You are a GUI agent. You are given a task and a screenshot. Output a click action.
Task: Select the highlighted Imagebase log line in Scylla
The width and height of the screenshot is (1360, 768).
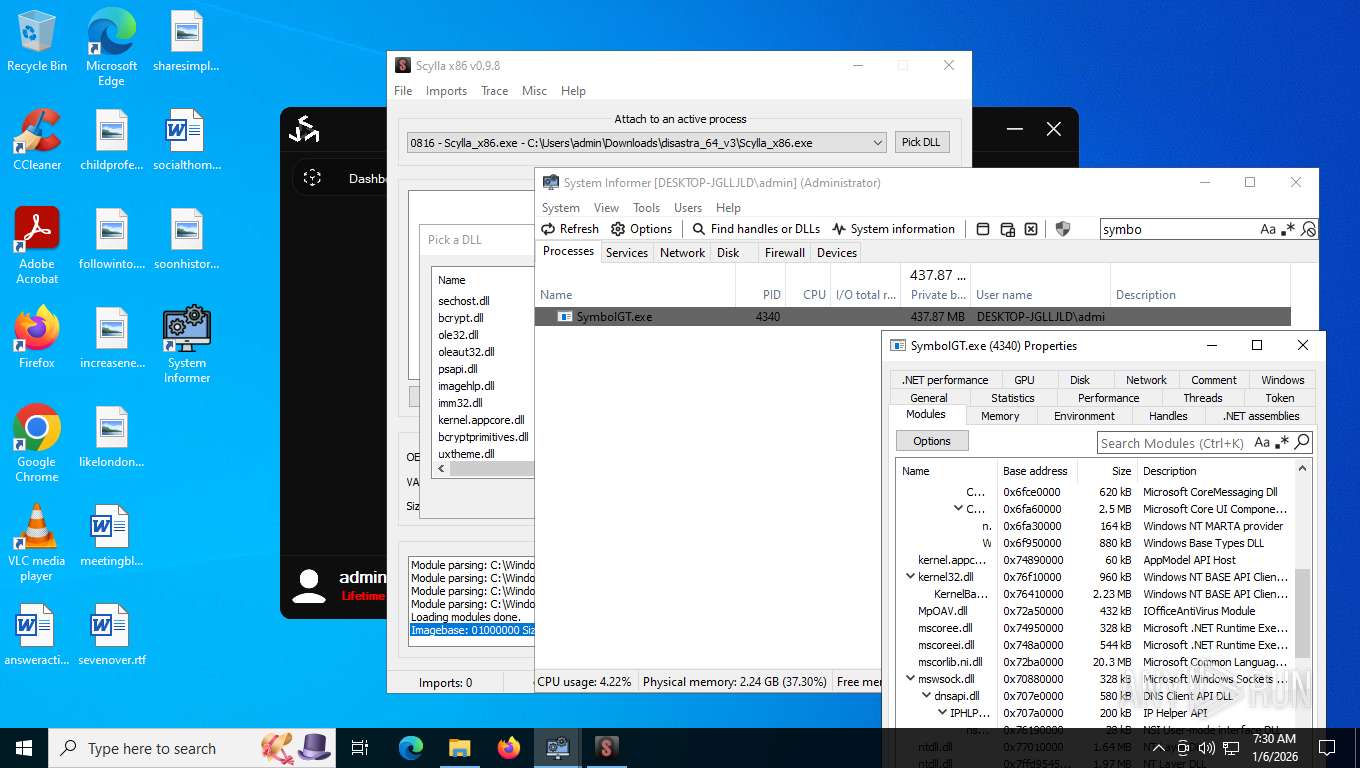[x=472, y=630]
